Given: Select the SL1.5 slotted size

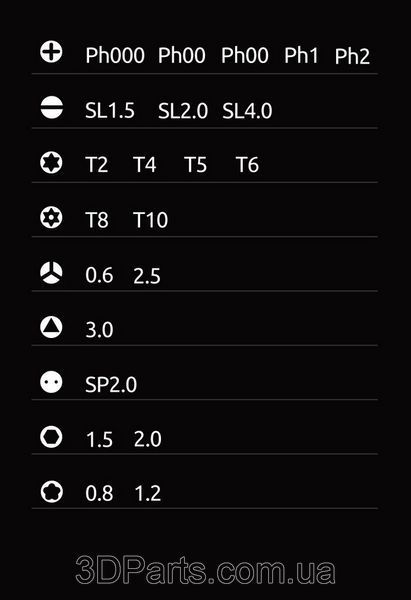Looking at the screenshot, I should [110, 111].
